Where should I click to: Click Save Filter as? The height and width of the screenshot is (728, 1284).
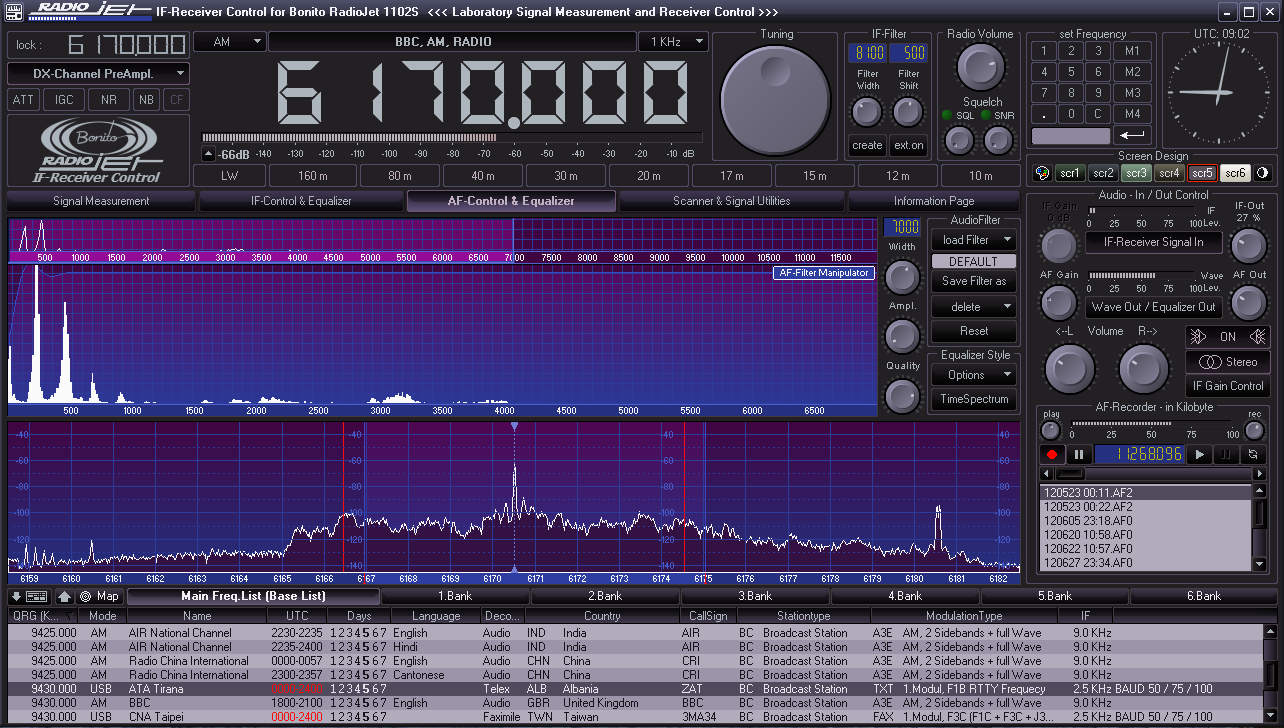[973, 281]
